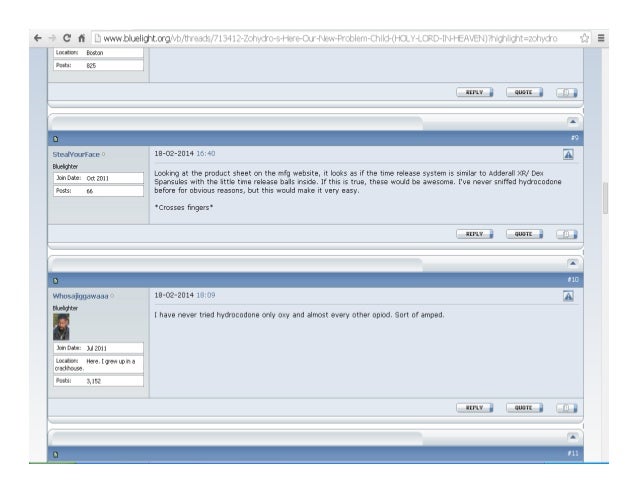638x493 pixels.
Task: Reply to Whosajiggawaaa's post
Action: tap(474, 408)
